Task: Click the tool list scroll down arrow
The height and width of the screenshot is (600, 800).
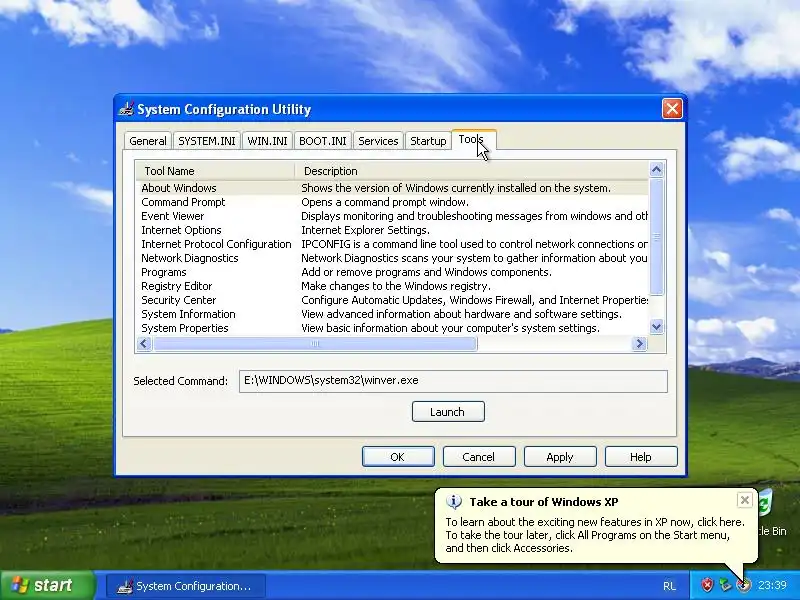Action: [657, 327]
